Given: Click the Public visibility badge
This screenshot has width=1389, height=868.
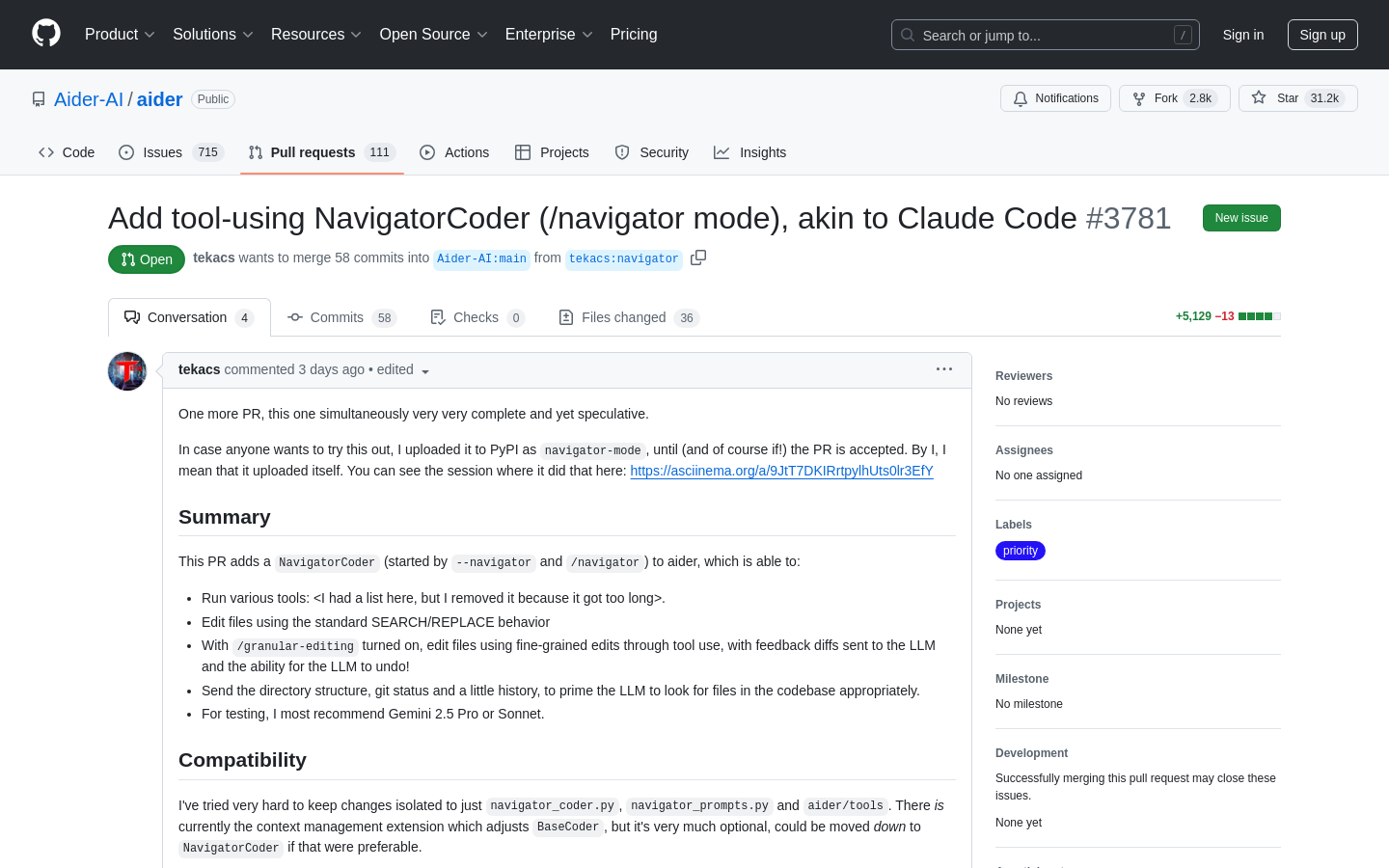Looking at the screenshot, I should pos(213,99).
